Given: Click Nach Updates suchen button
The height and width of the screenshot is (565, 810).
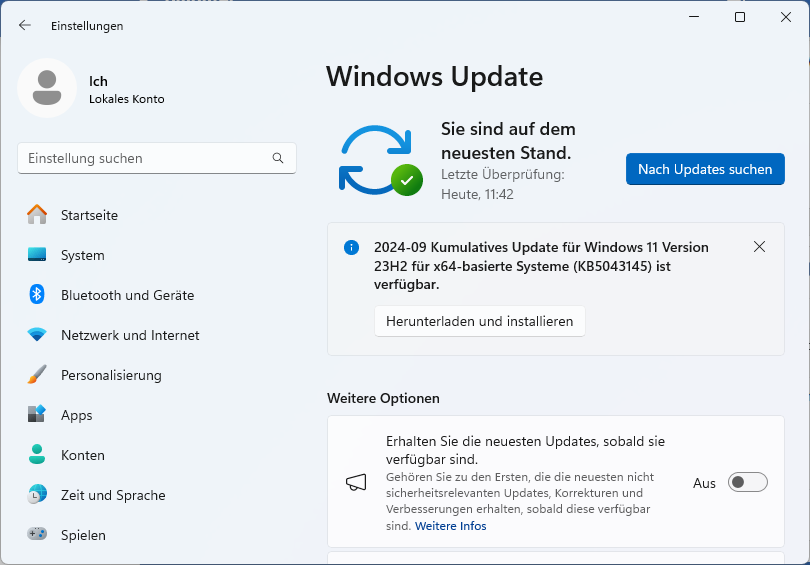Looking at the screenshot, I should tap(705, 169).
